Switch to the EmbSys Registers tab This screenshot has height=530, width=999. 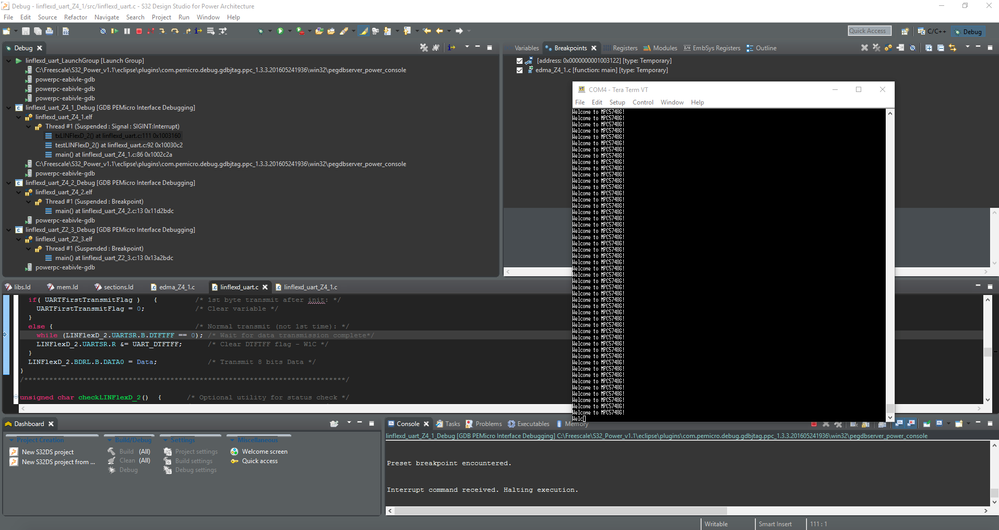pyautogui.click(x=712, y=48)
